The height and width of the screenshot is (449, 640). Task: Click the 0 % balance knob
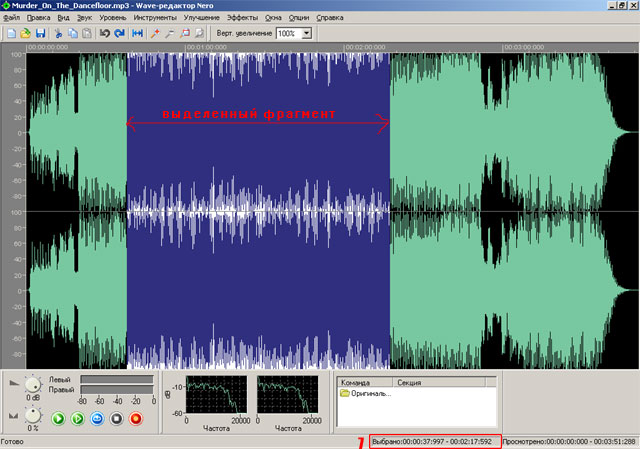pos(33,416)
